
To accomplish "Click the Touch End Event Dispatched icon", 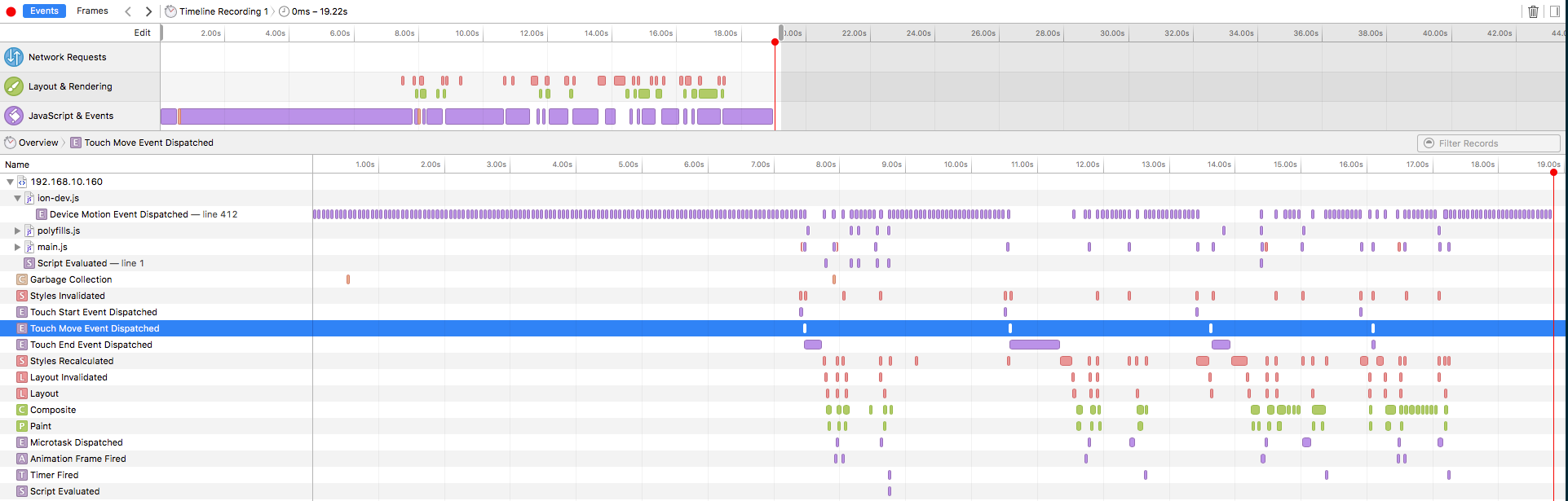I will (x=22, y=345).
